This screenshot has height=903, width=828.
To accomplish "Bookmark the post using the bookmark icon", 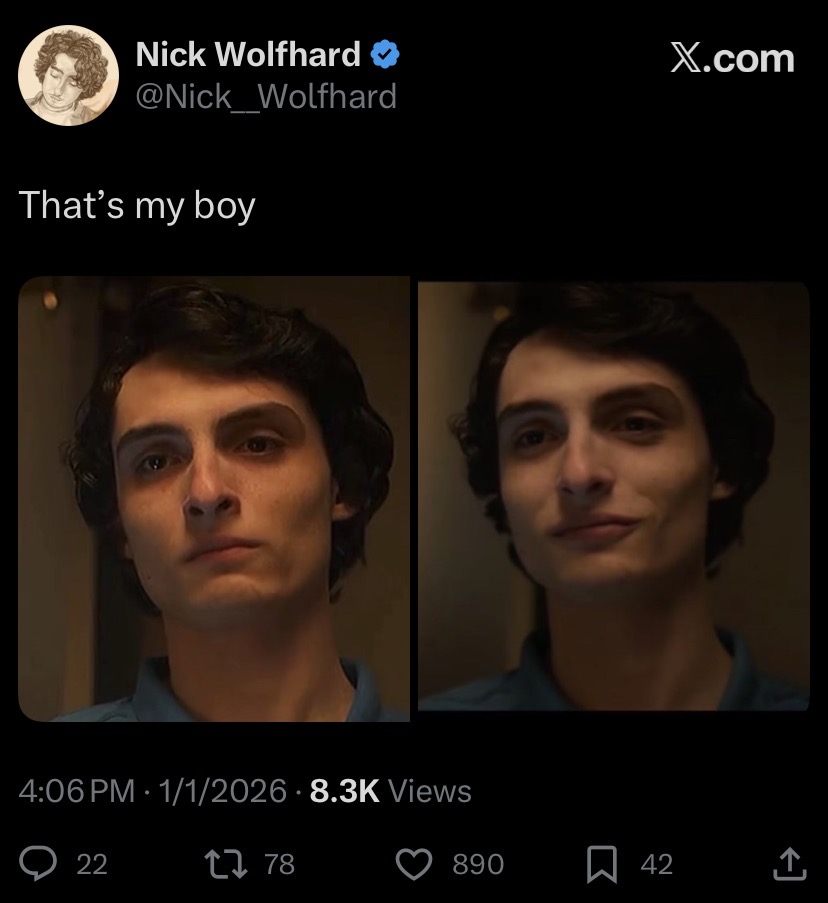I will pos(602,864).
